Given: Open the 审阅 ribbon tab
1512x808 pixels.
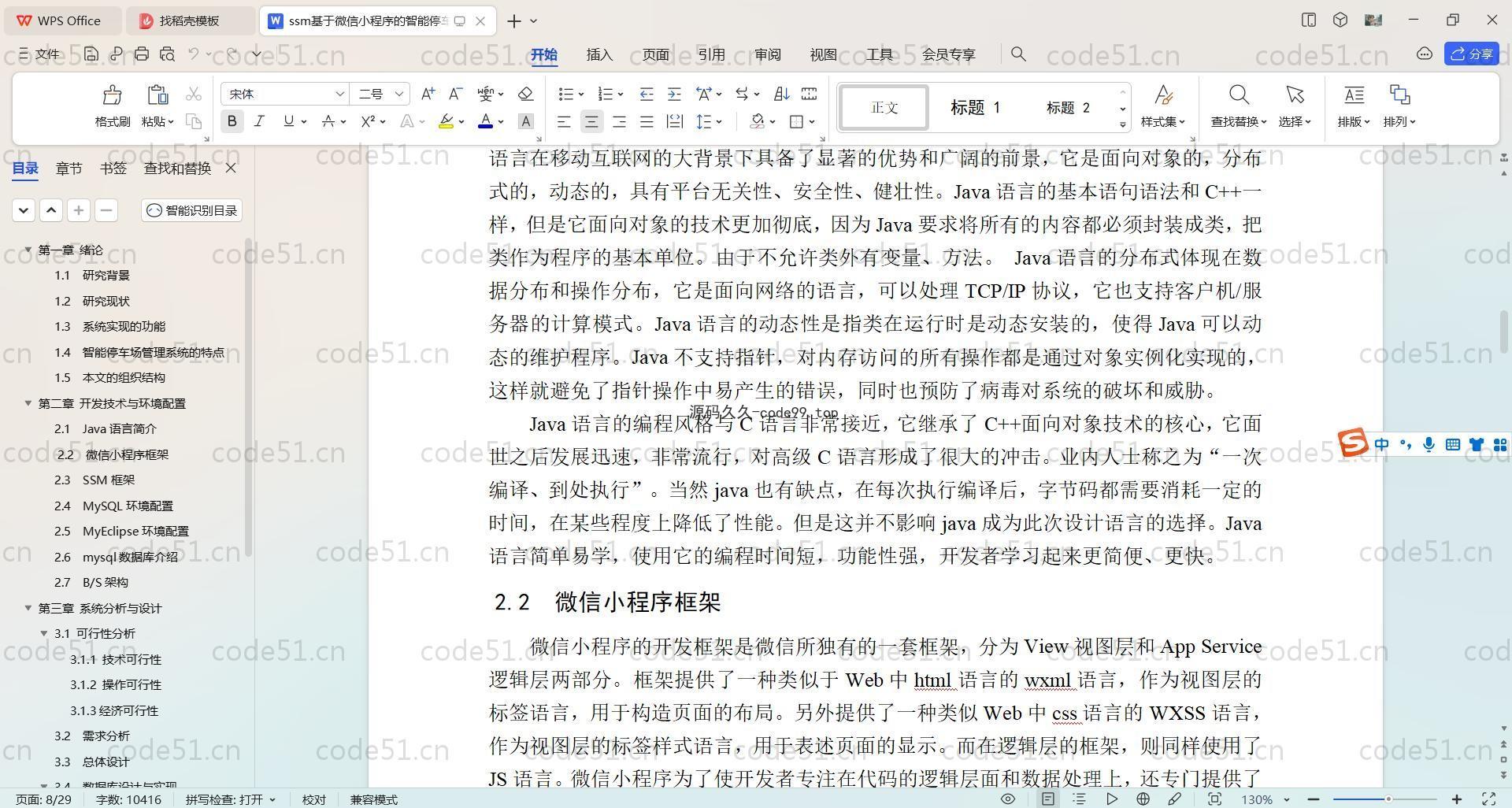Looking at the screenshot, I should coord(767,54).
